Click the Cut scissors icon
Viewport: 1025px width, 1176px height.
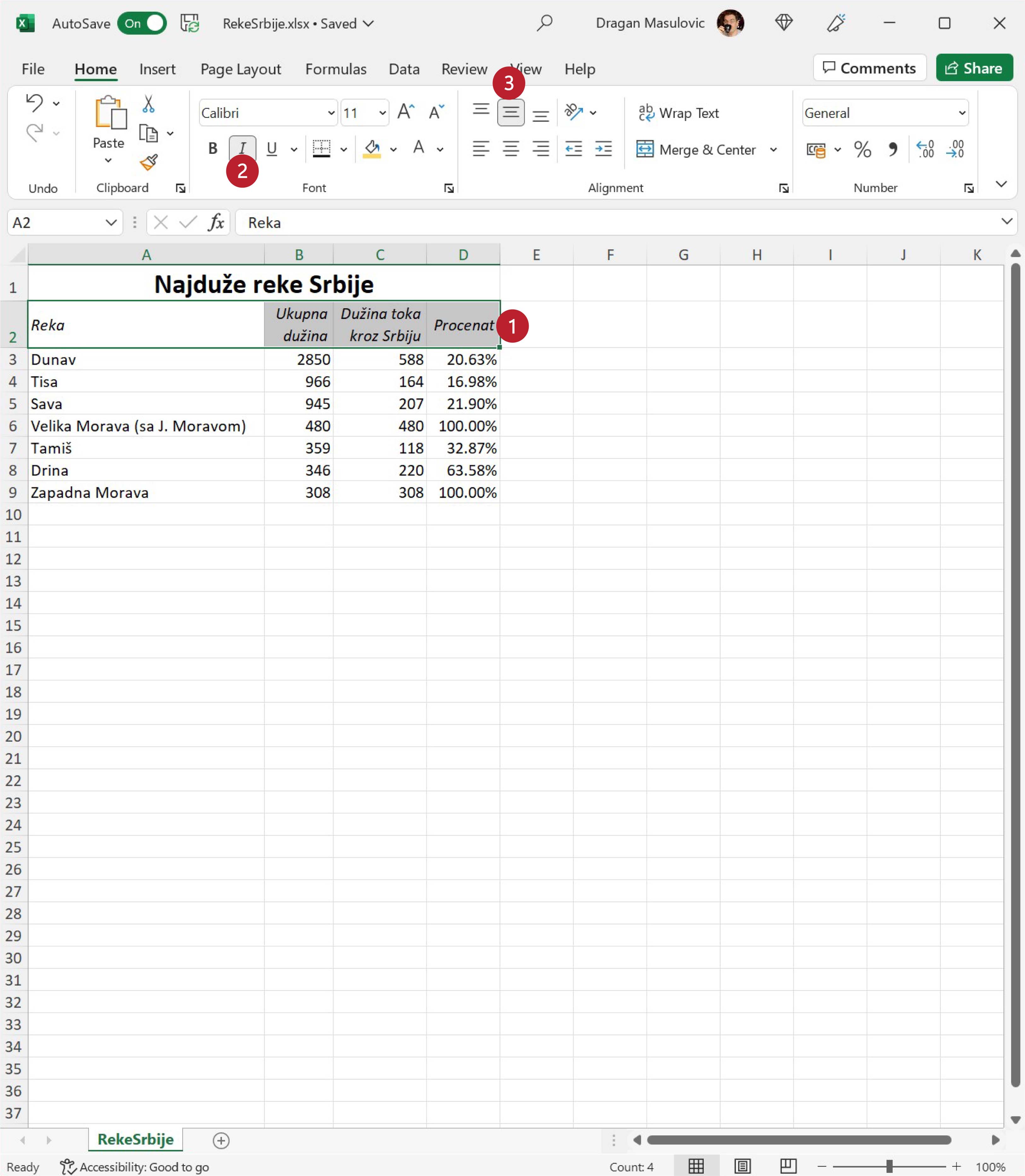click(148, 104)
